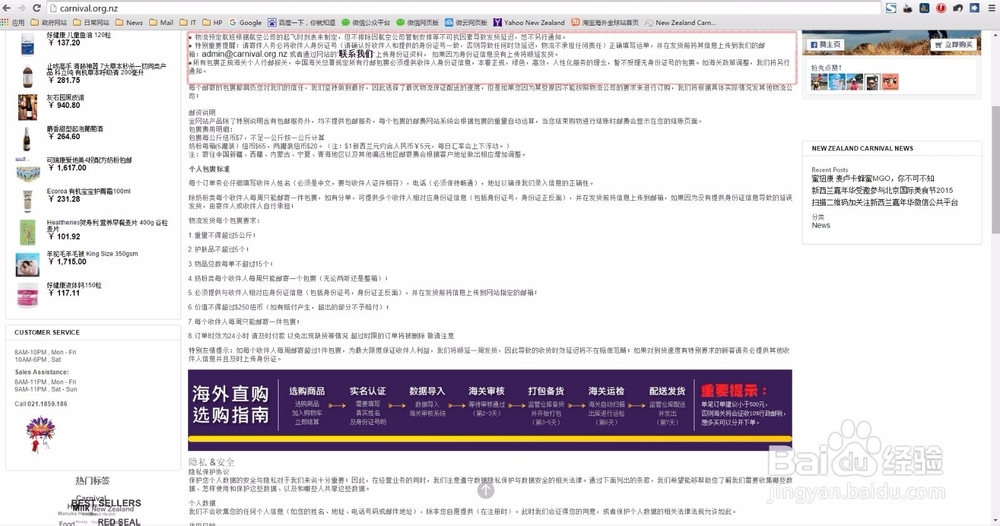The image size is (1000, 526).
Task: Open the 北京国际美食节2015 recent post
Action: coord(882,190)
